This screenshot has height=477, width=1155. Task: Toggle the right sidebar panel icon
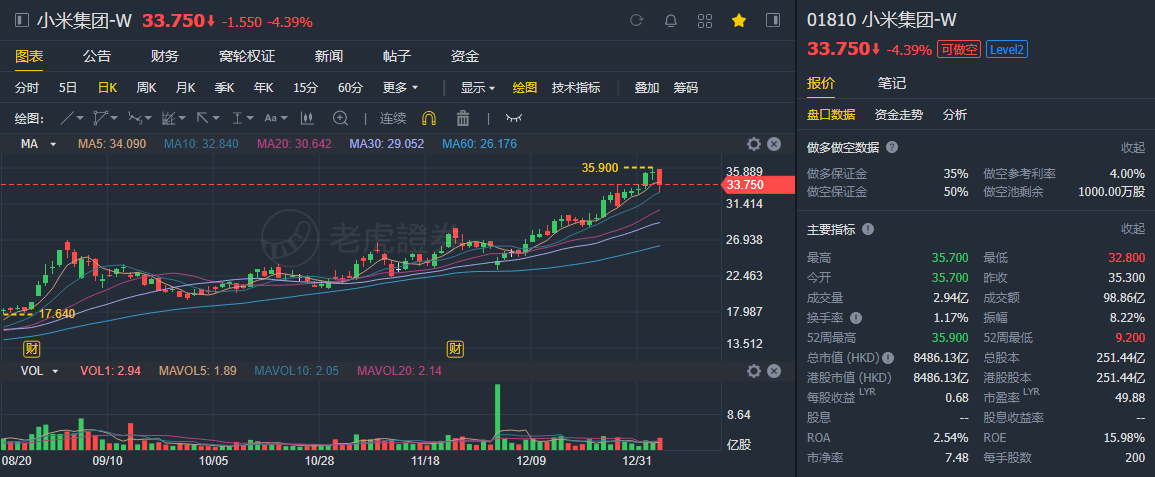[x=773, y=21]
